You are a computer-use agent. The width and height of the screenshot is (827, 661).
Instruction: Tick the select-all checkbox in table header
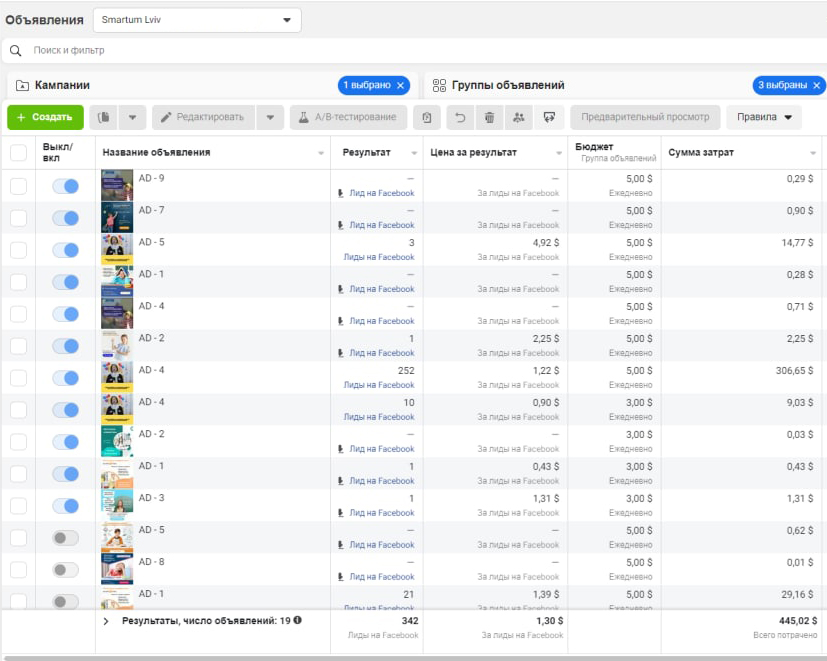coord(19,153)
